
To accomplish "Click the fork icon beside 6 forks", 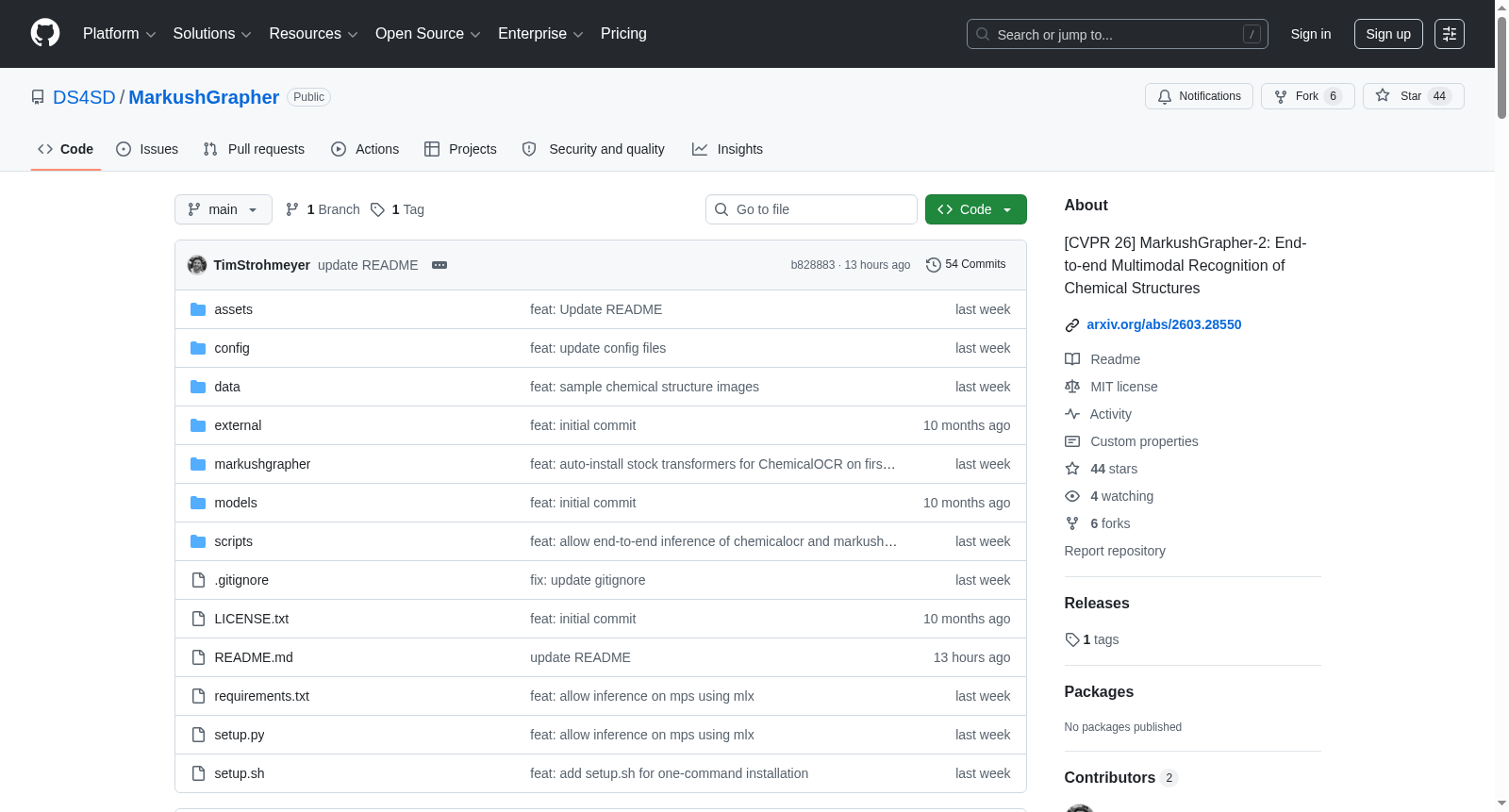I will [x=1072, y=523].
